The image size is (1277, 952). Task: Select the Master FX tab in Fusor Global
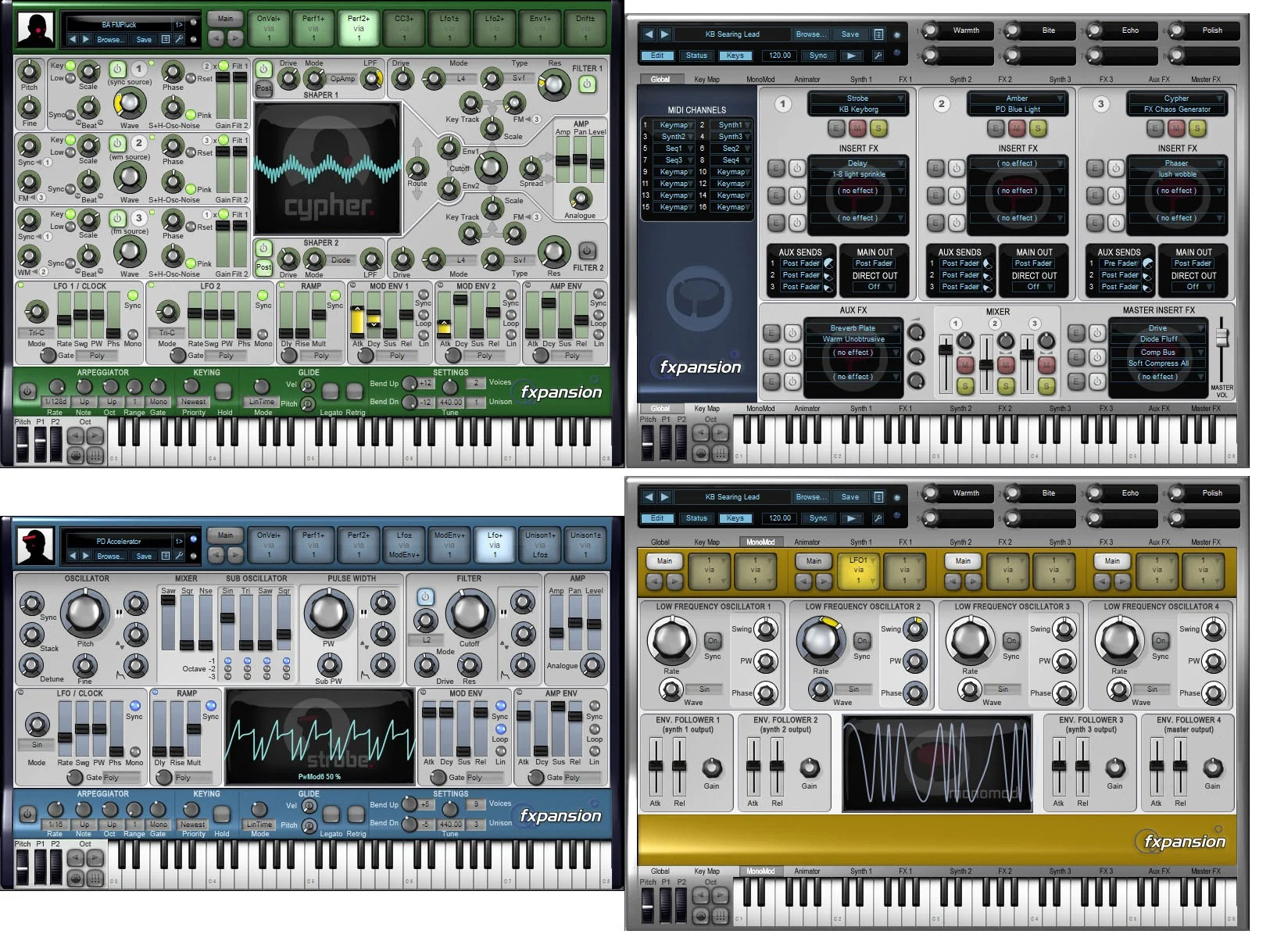click(x=1206, y=79)
